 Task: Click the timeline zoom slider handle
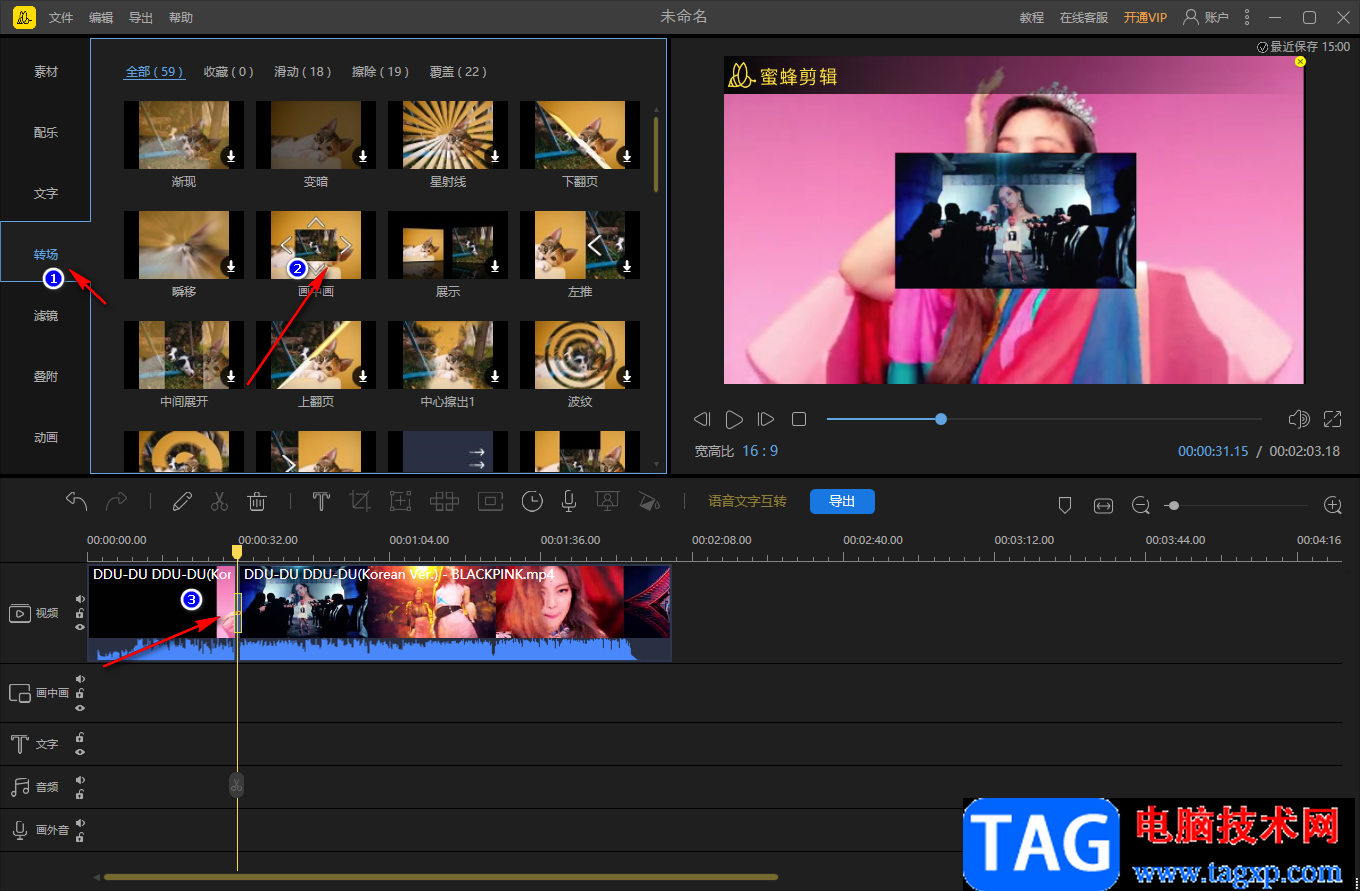click(x=1174, y=506)
